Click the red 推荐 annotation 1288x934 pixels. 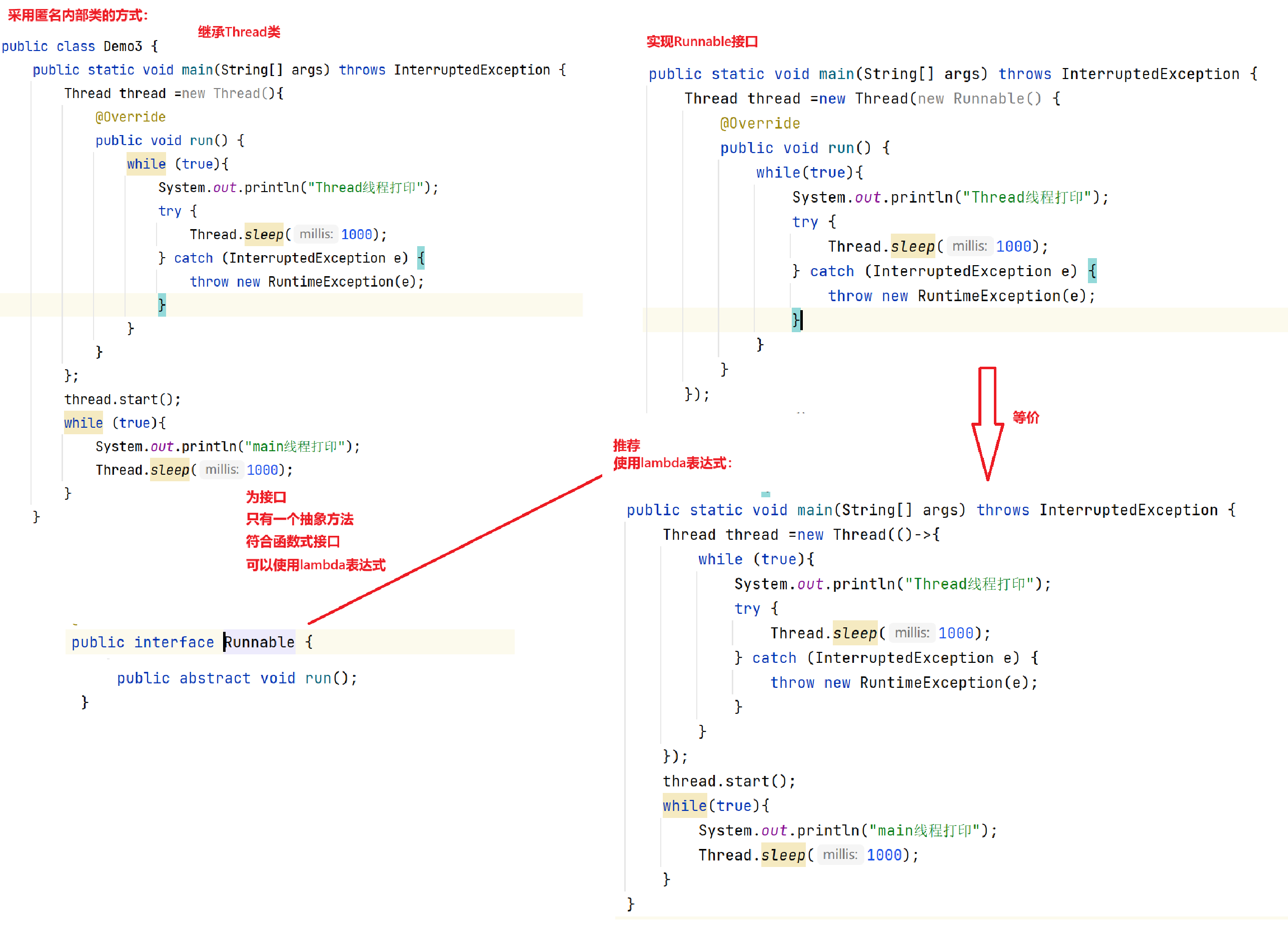pos(626,445)
